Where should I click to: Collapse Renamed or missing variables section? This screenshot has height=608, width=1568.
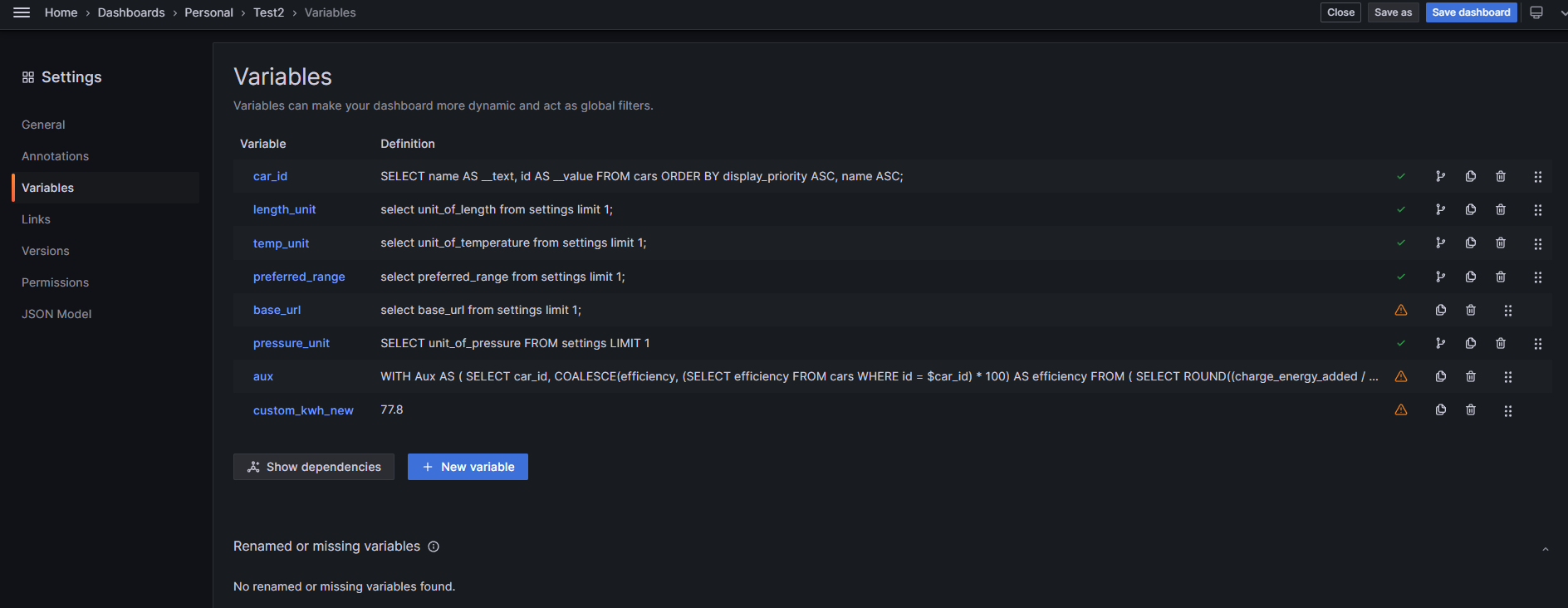tap(1546, 549)
